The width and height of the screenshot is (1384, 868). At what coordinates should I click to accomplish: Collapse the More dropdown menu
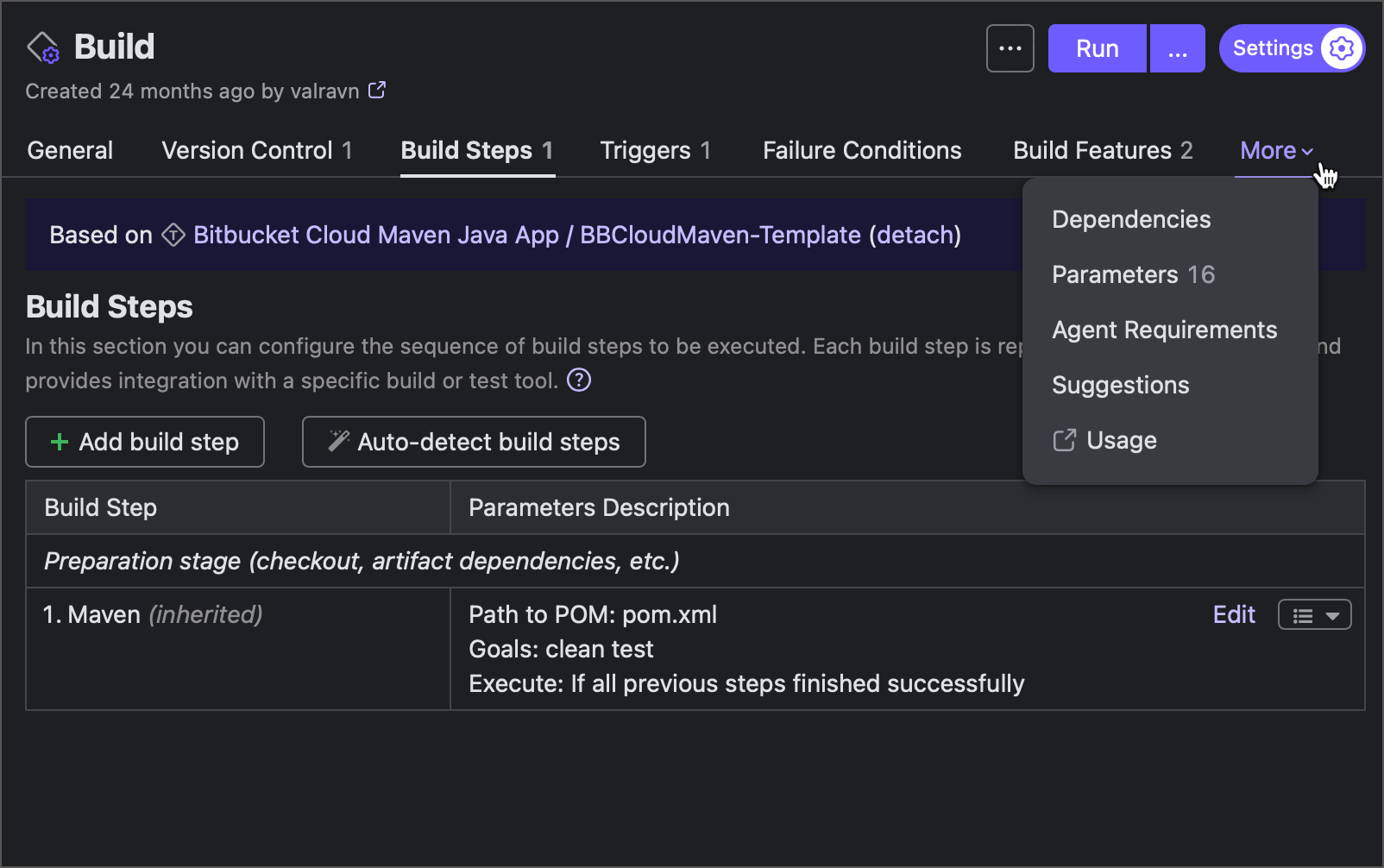click(x=1276, y=150)
